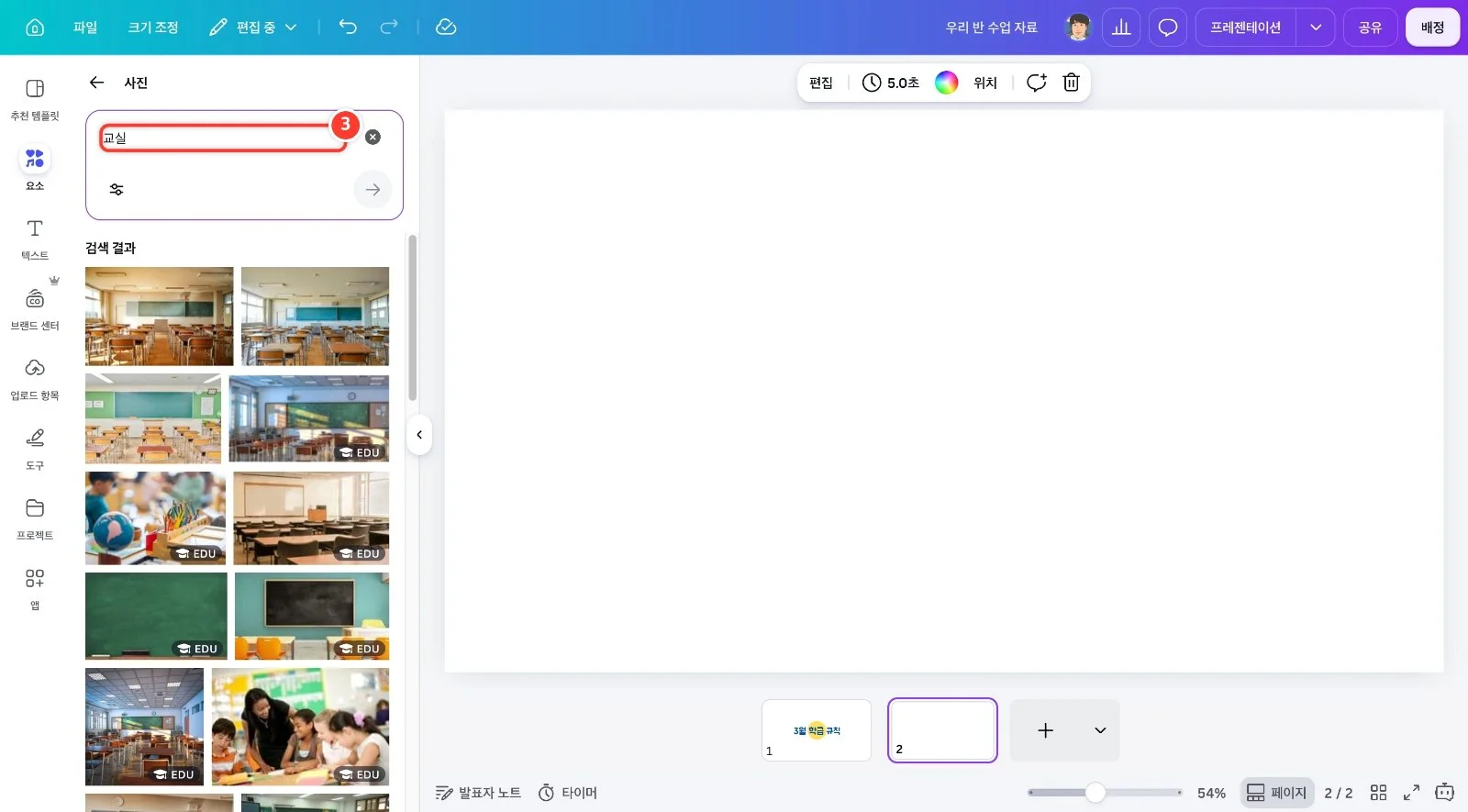Open the 앱 apps panel

point(35,588)
